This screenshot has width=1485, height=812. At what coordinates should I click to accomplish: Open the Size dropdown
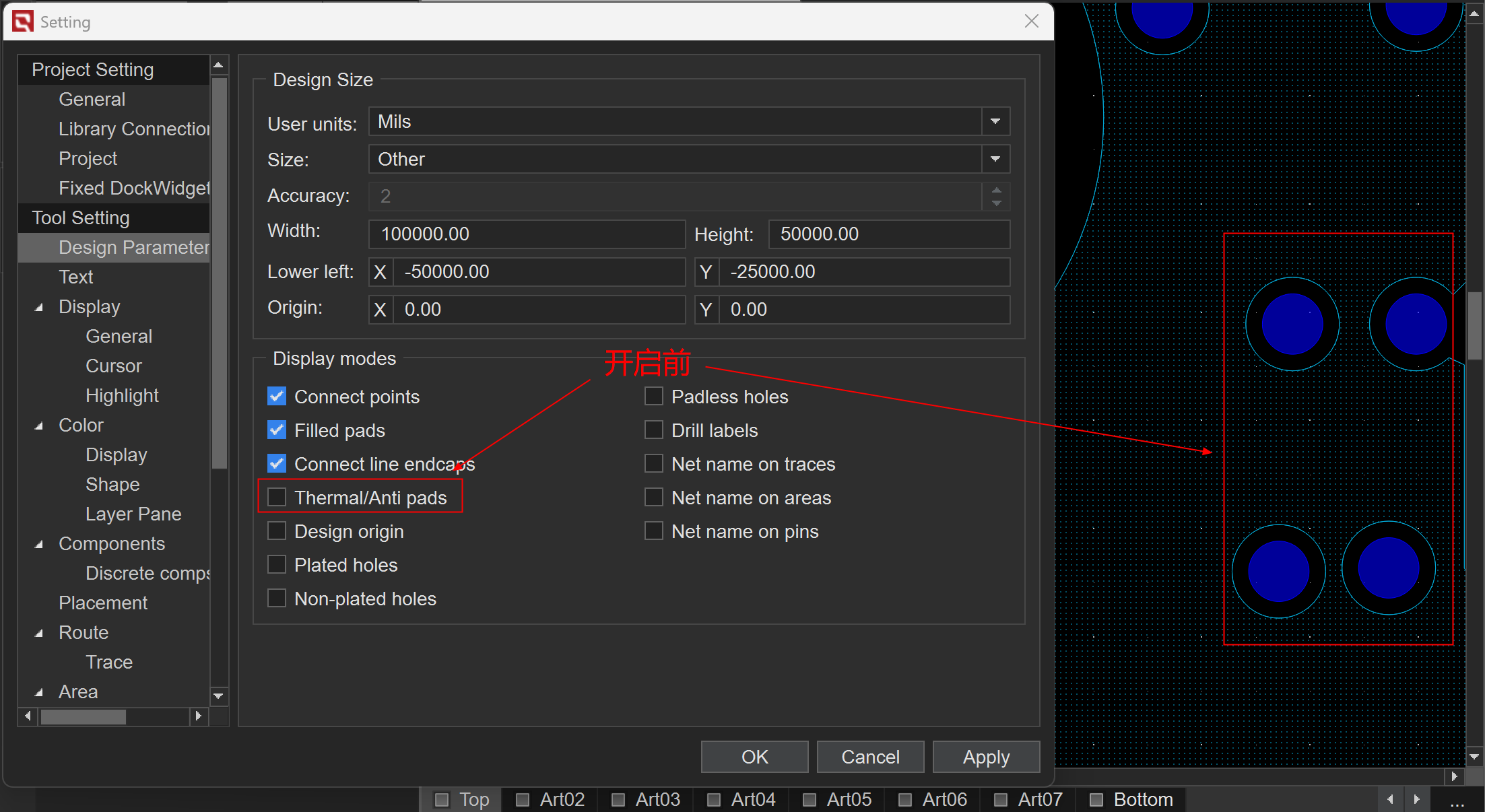[995, 160]
